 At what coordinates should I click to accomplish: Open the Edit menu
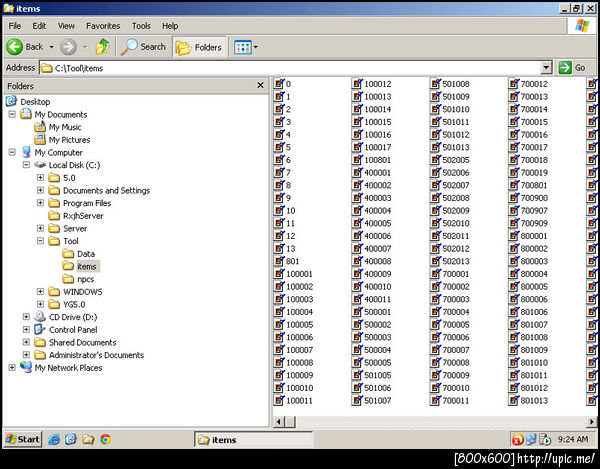[x=39, y=26]
